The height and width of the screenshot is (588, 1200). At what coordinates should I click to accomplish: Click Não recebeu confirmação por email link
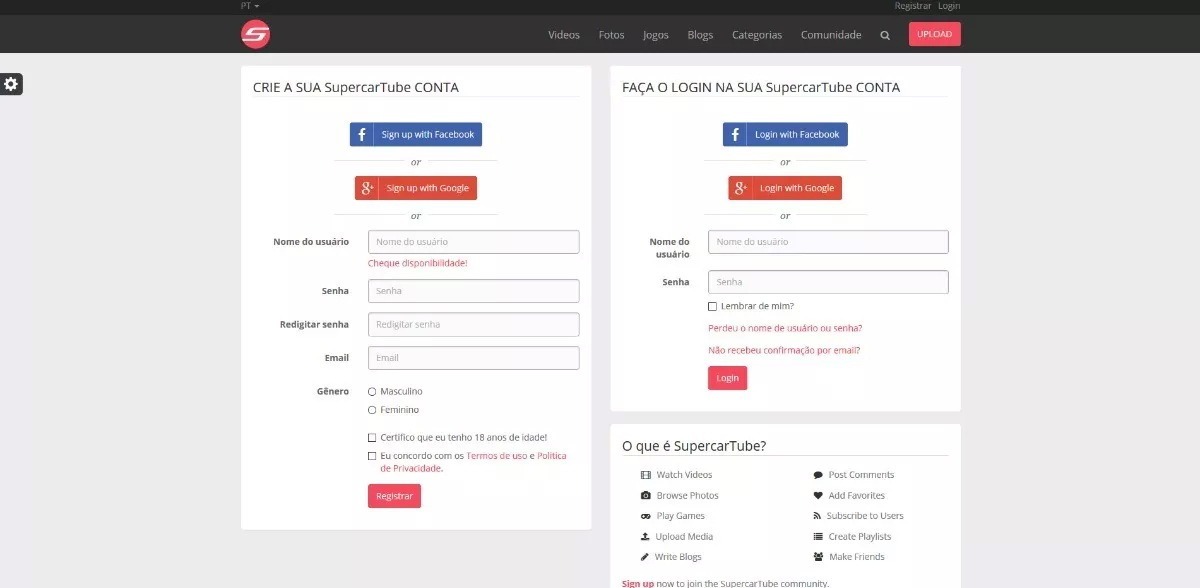pos(784,350)
